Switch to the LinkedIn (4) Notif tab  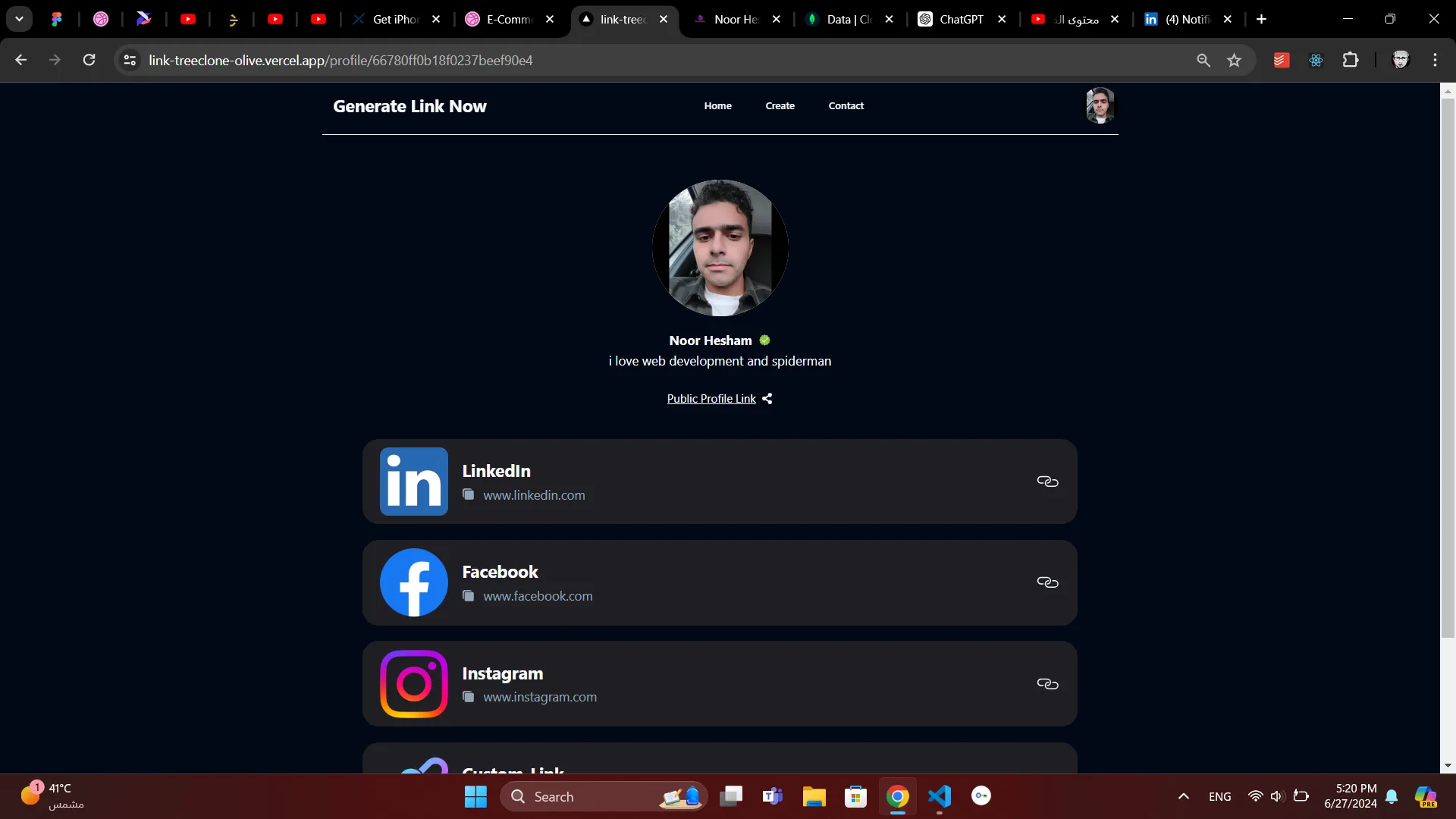[x=1188, y=20]
